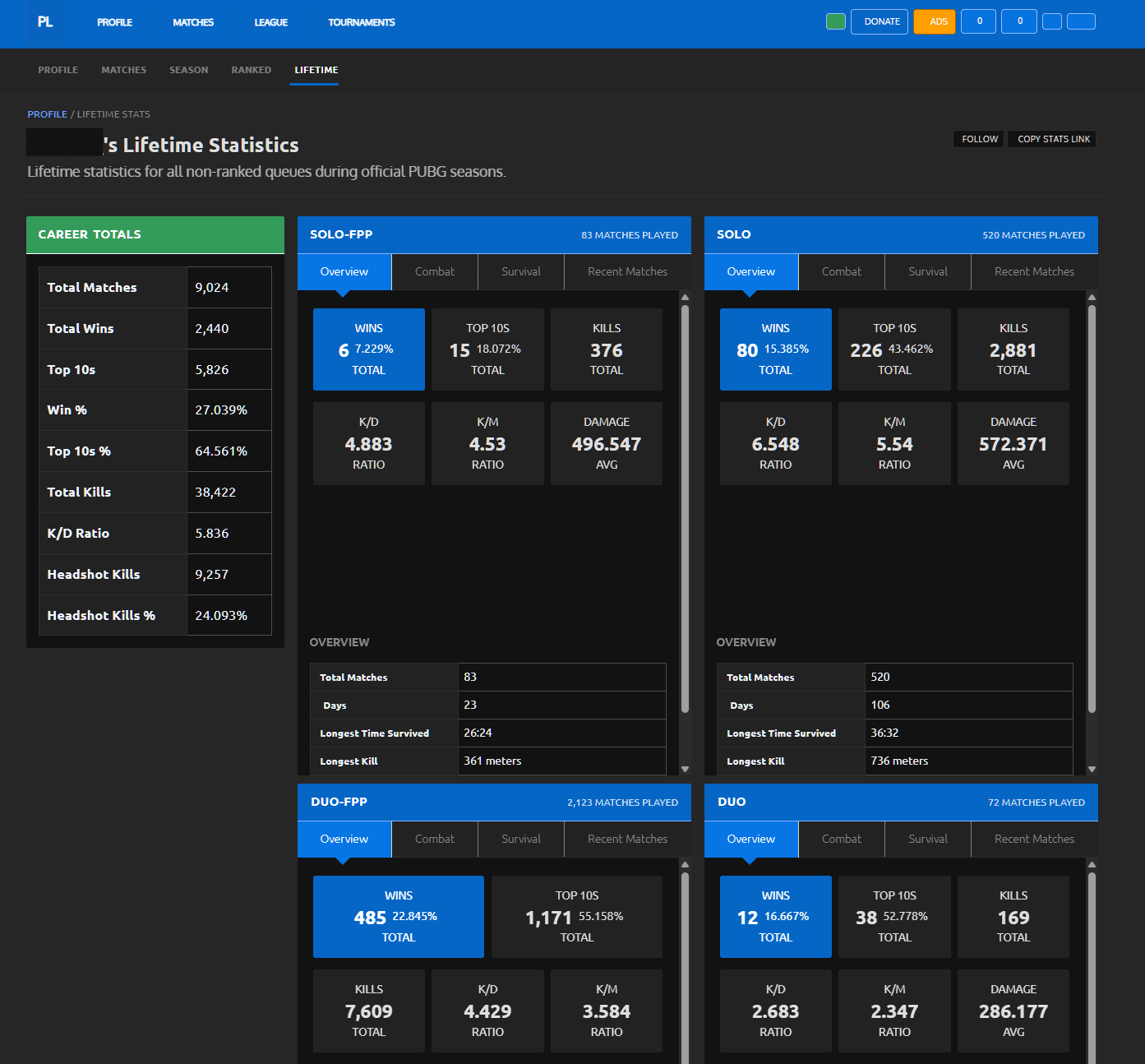Screen dimensions: 1145x1064
Task: Click the DUO WINS 12 card
Action: click(x=776, y=917)
